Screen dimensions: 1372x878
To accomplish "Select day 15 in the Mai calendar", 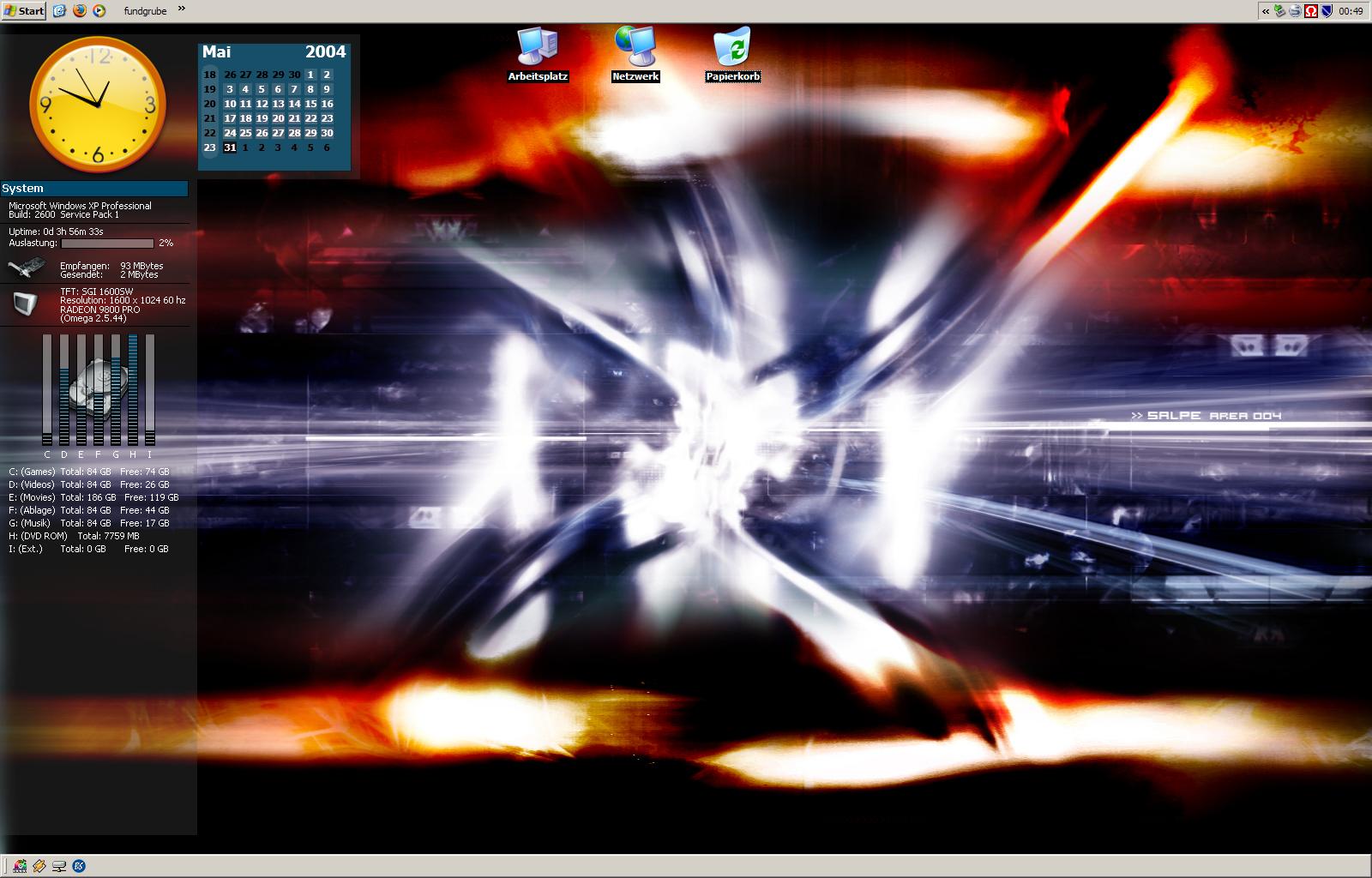I will (x=310, y=104).
